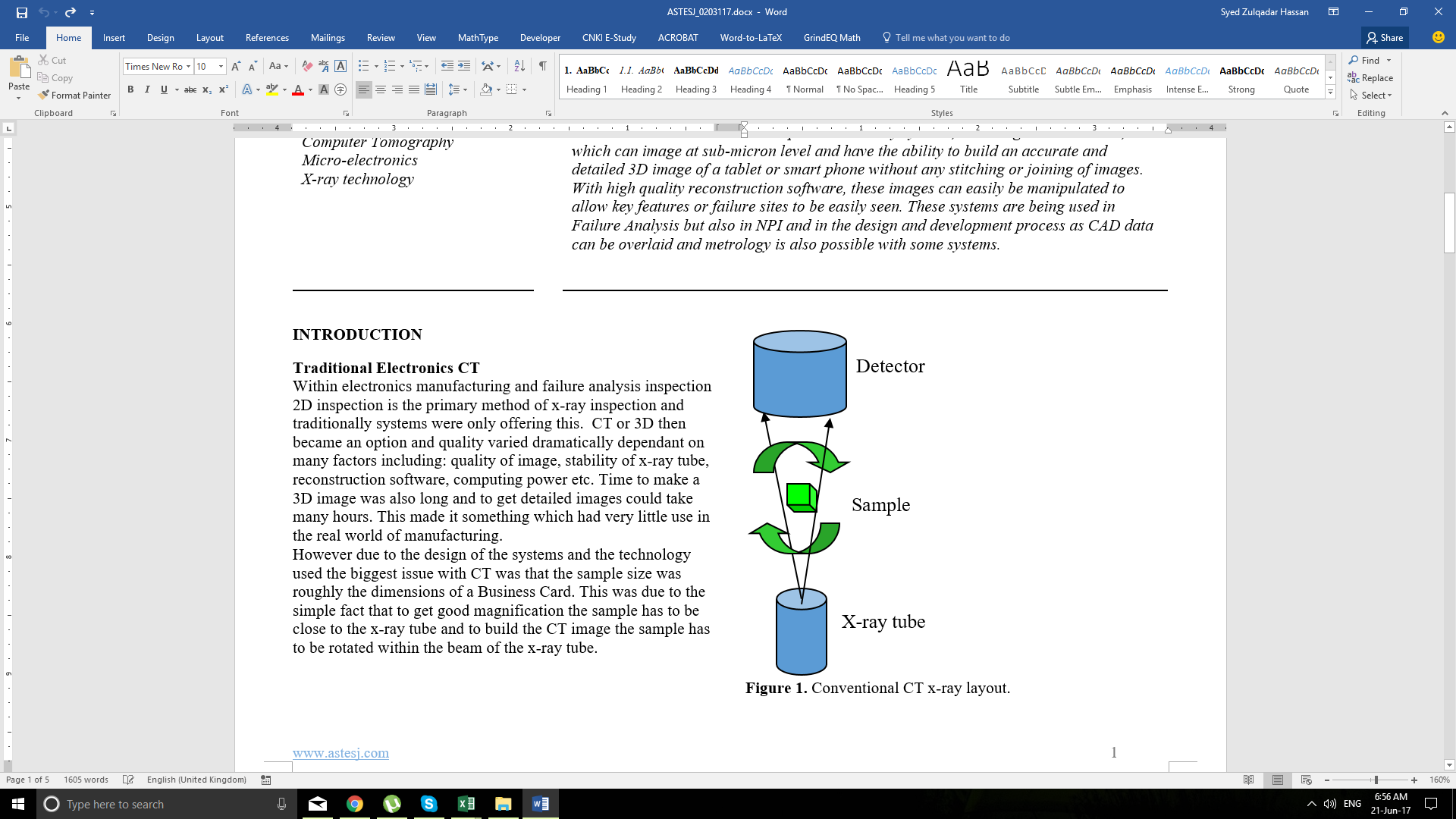
Task: Toggle Strikethrough formatting
Action: [190, 89]
